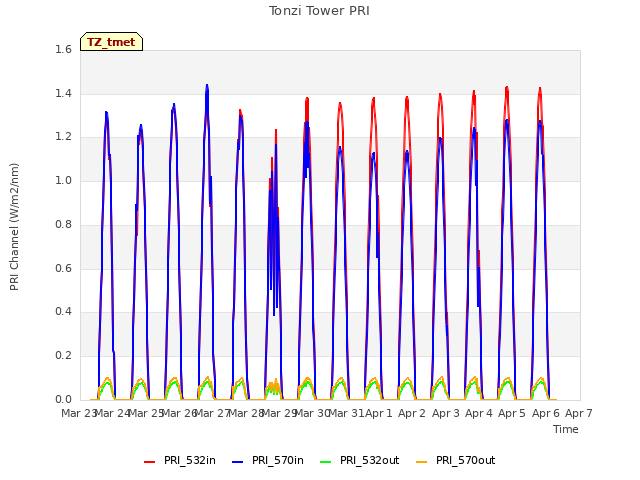Toggle the PRI_532out legend entry

360,460
